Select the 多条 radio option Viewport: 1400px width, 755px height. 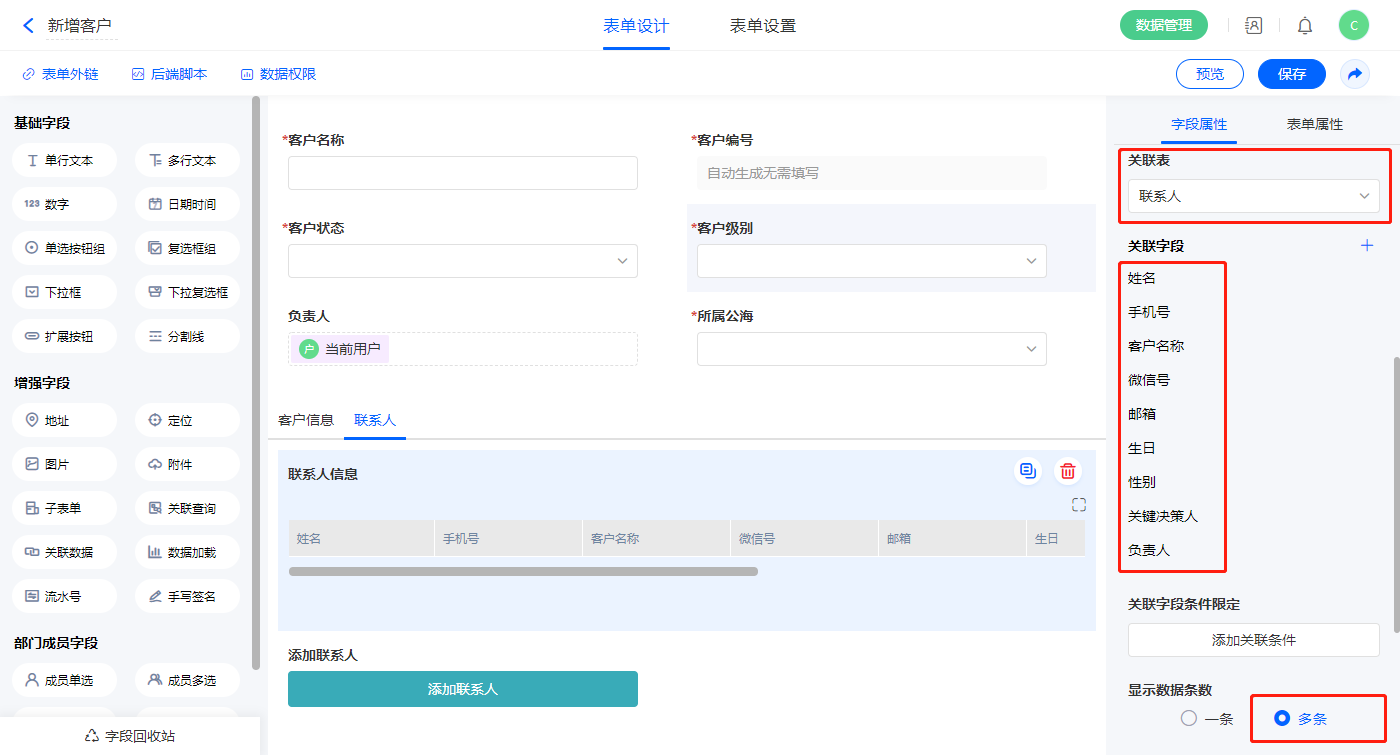click(1282, 718)
